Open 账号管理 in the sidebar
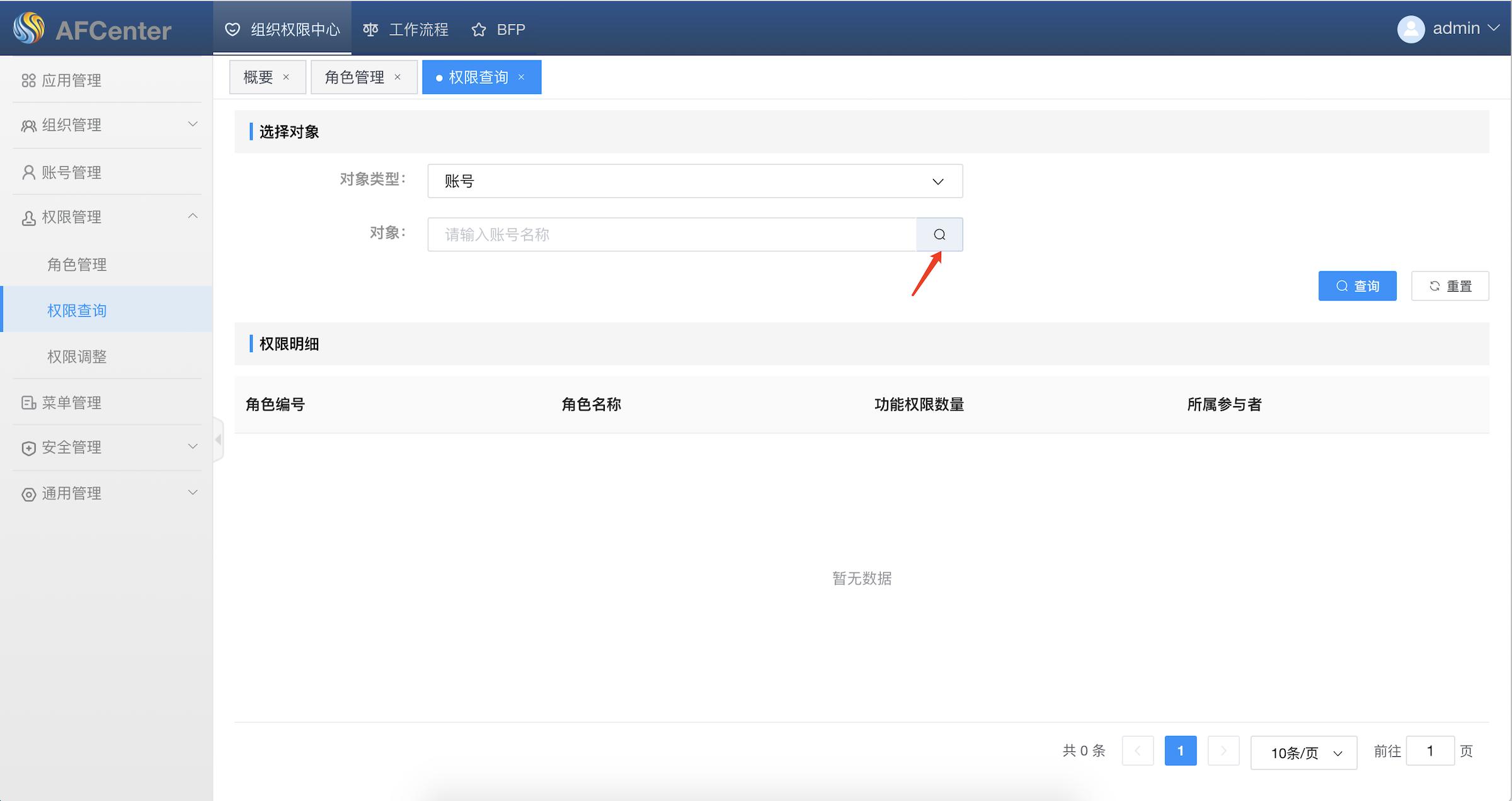This screenshot has width=1512, height=801. [x=71, y=173]
